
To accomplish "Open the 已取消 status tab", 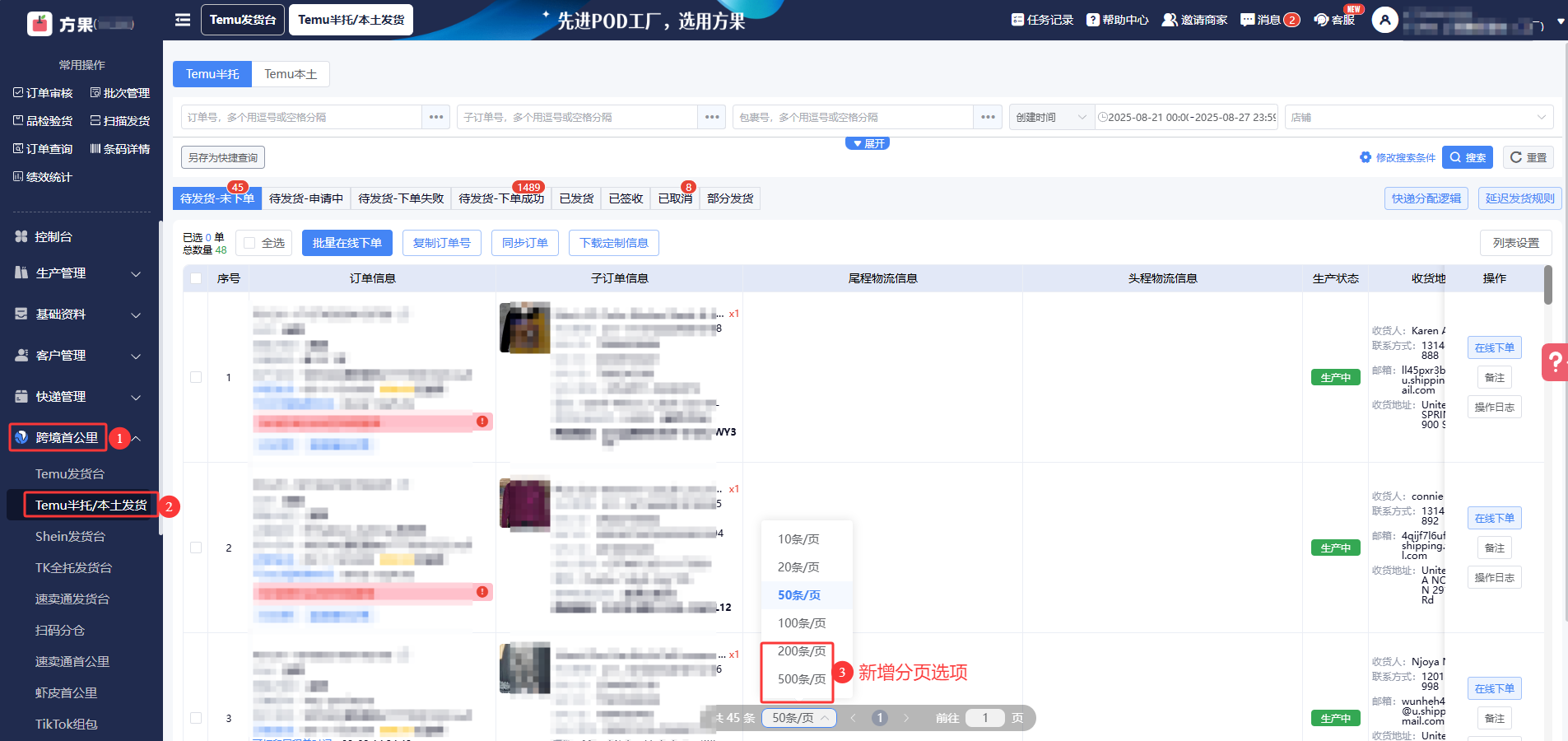I will pos(675,198).
